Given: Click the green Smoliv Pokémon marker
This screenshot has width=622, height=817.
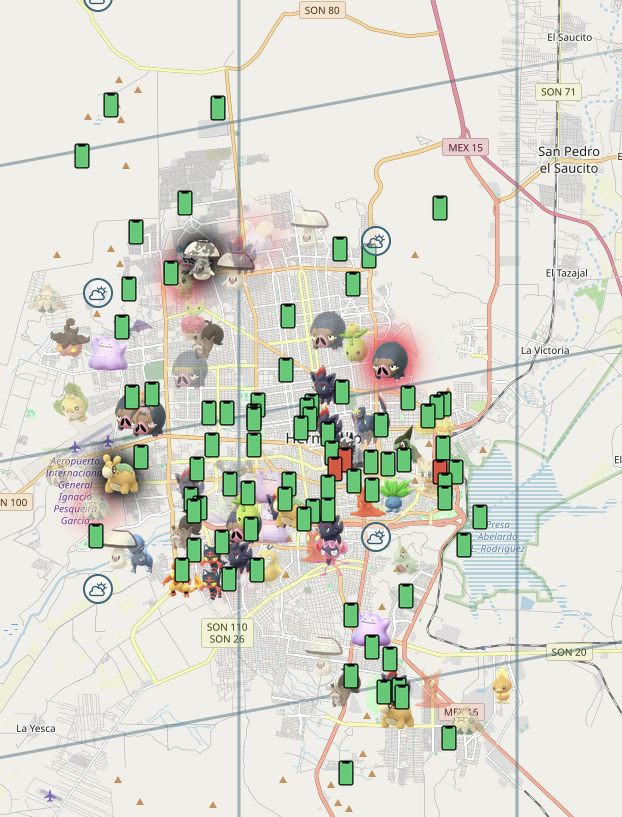Looking at the screenshot, I should (355, 342).
